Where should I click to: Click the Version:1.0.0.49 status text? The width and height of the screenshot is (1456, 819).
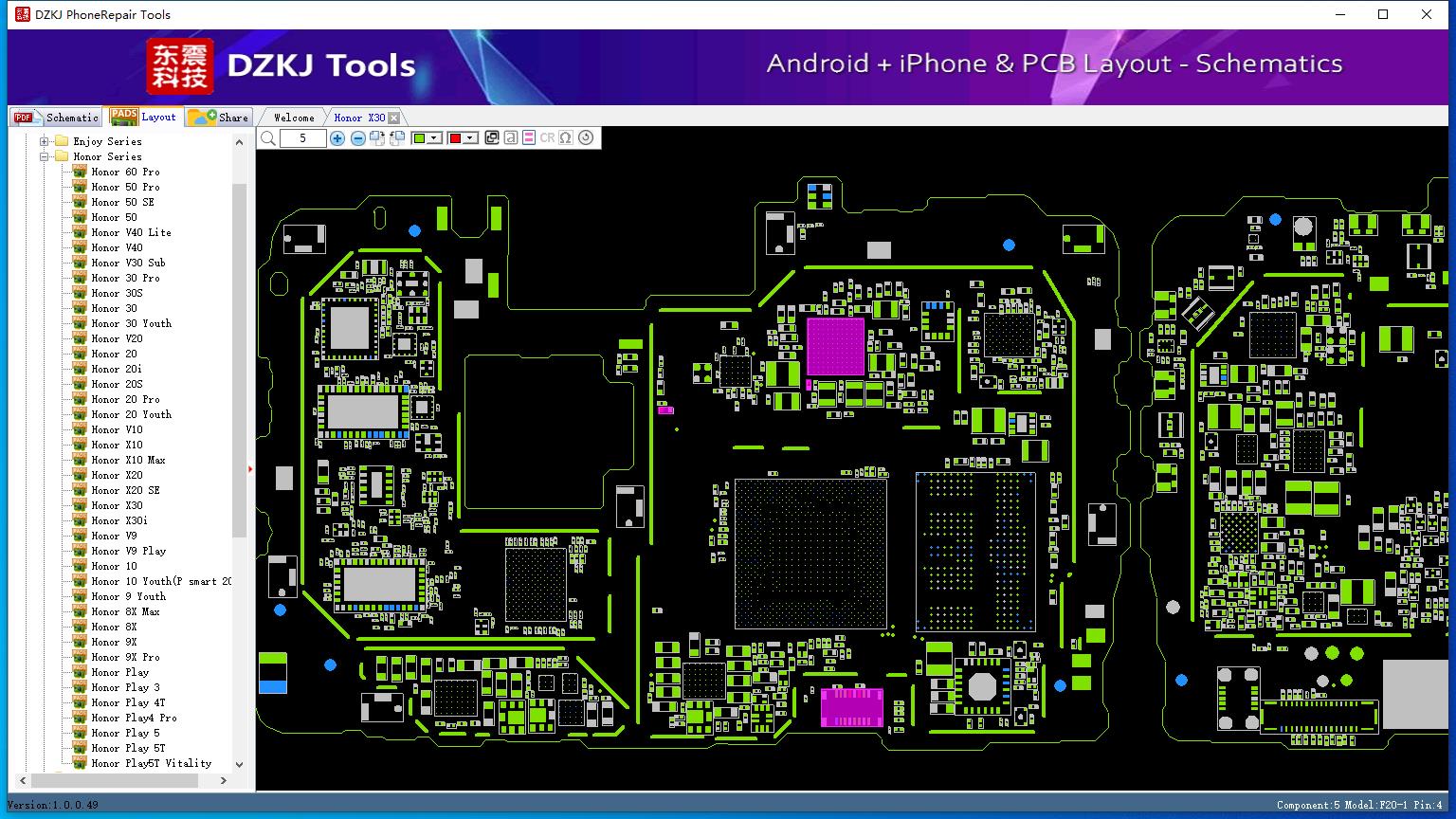point(53,805)
